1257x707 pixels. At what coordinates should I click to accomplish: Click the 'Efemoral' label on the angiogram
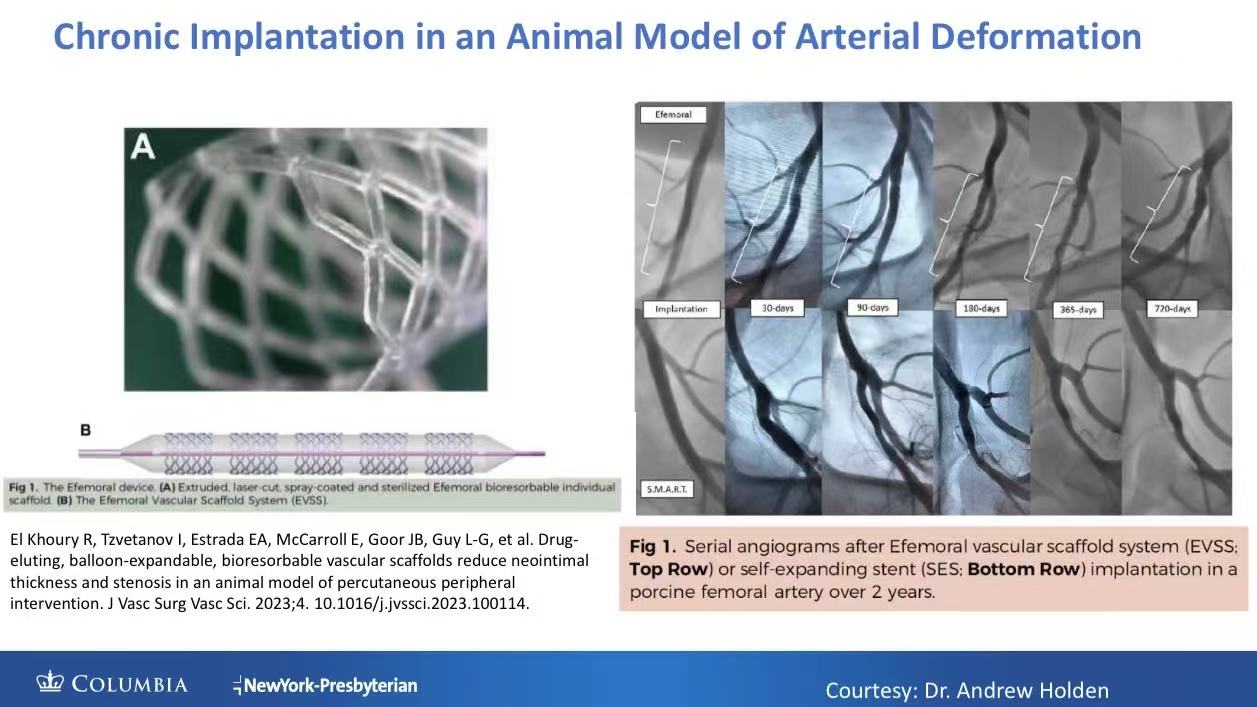[673, 115]
